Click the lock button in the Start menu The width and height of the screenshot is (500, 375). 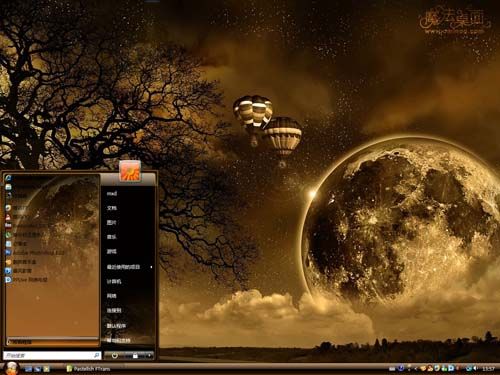coord(135,356)
